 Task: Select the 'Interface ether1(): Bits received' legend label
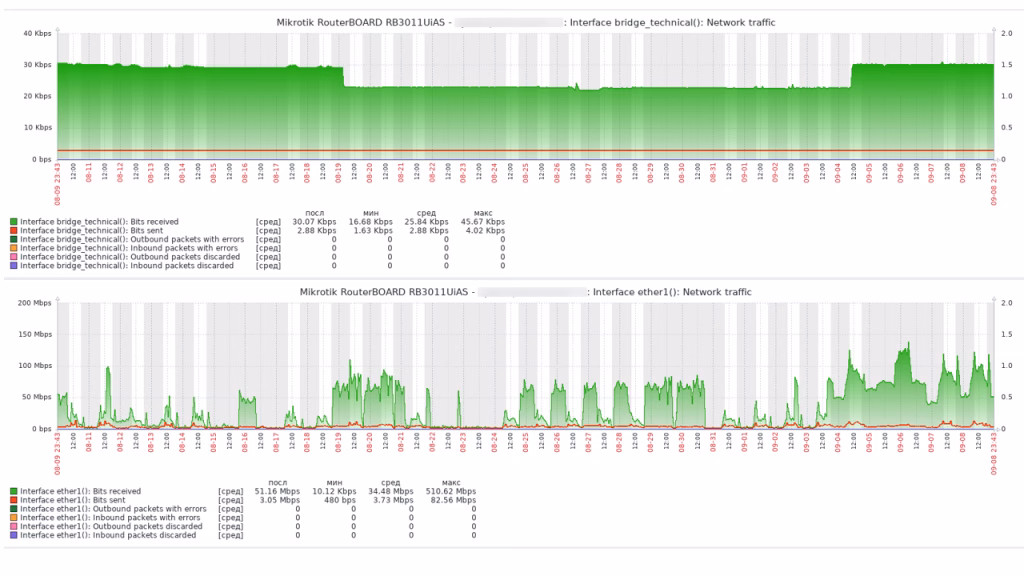point(80,492)
